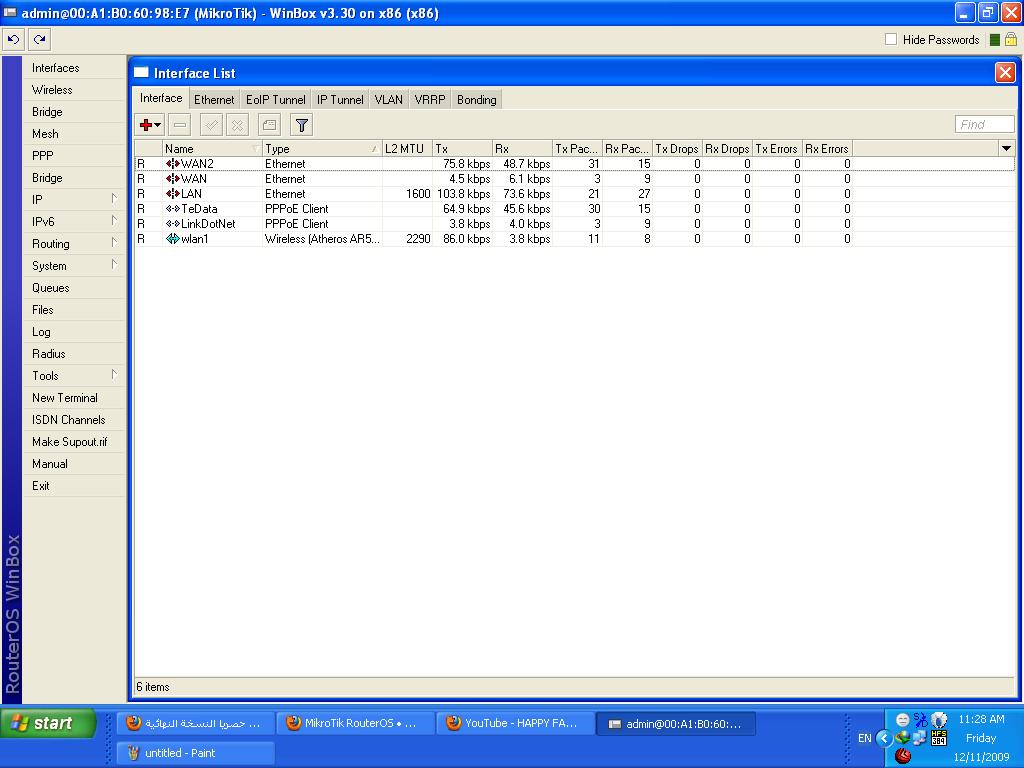Click the WAN ethernet interface icon

pyautogui.click(x=172, y=179)
